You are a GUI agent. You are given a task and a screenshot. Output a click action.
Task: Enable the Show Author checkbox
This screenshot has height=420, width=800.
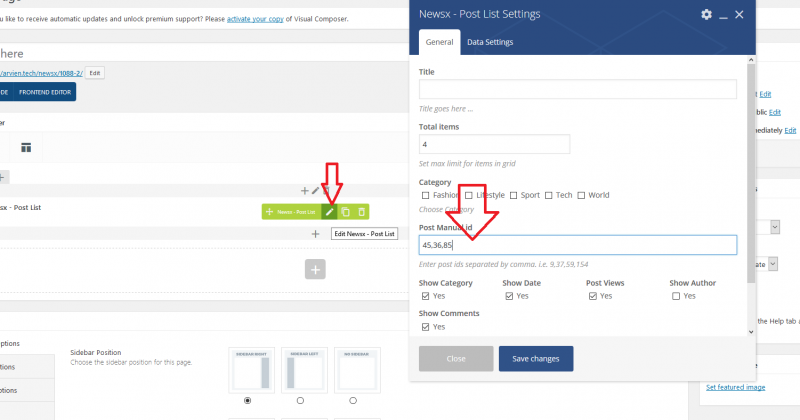(x=677, y=296)
